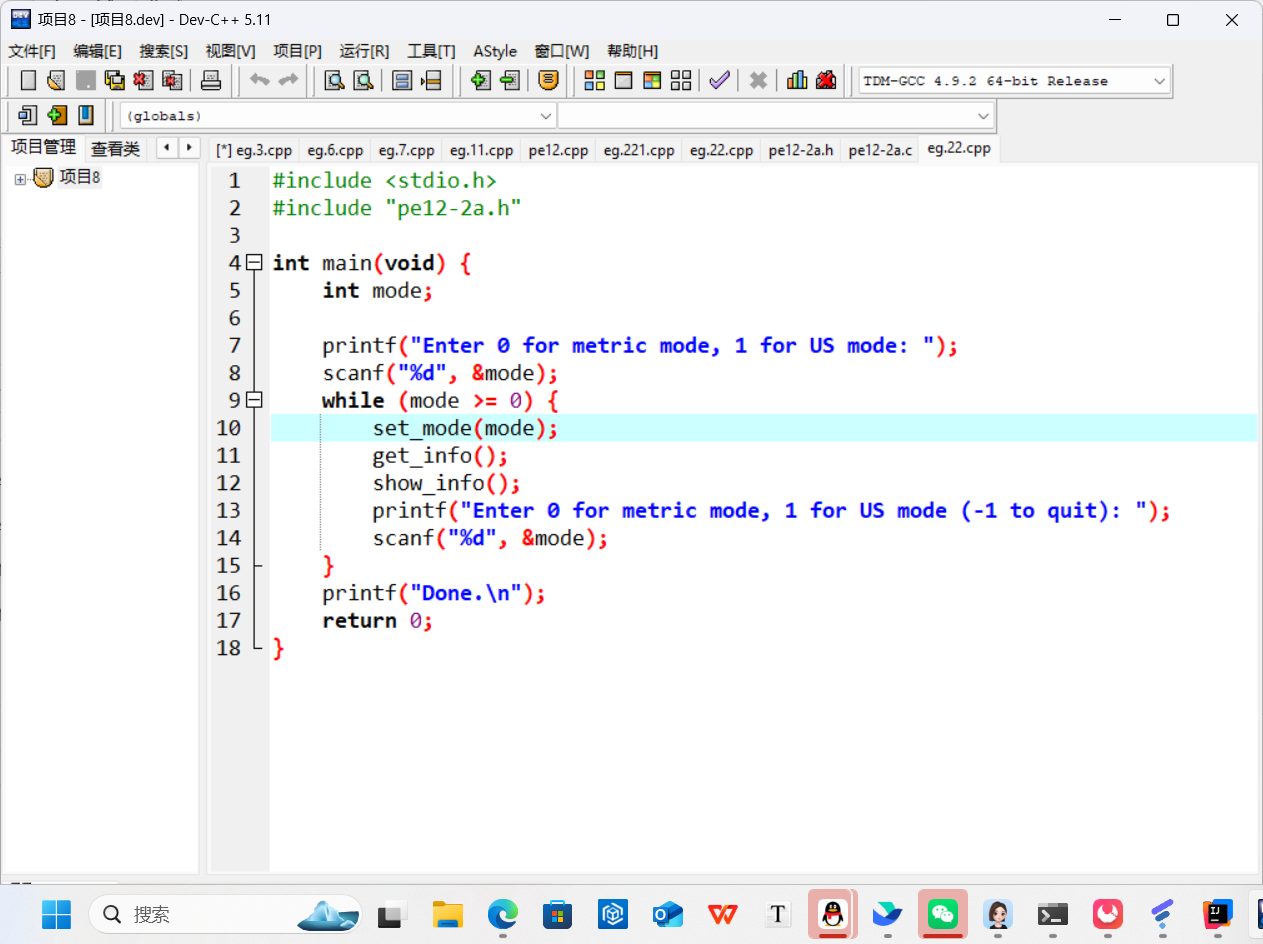Click the Compile and Run icon
The height and width of the screenshot is (944, 1263).
coord(652,81)
